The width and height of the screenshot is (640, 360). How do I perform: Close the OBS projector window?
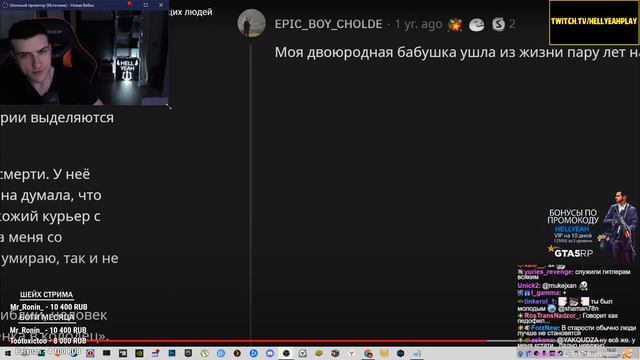tap(161, 5)
